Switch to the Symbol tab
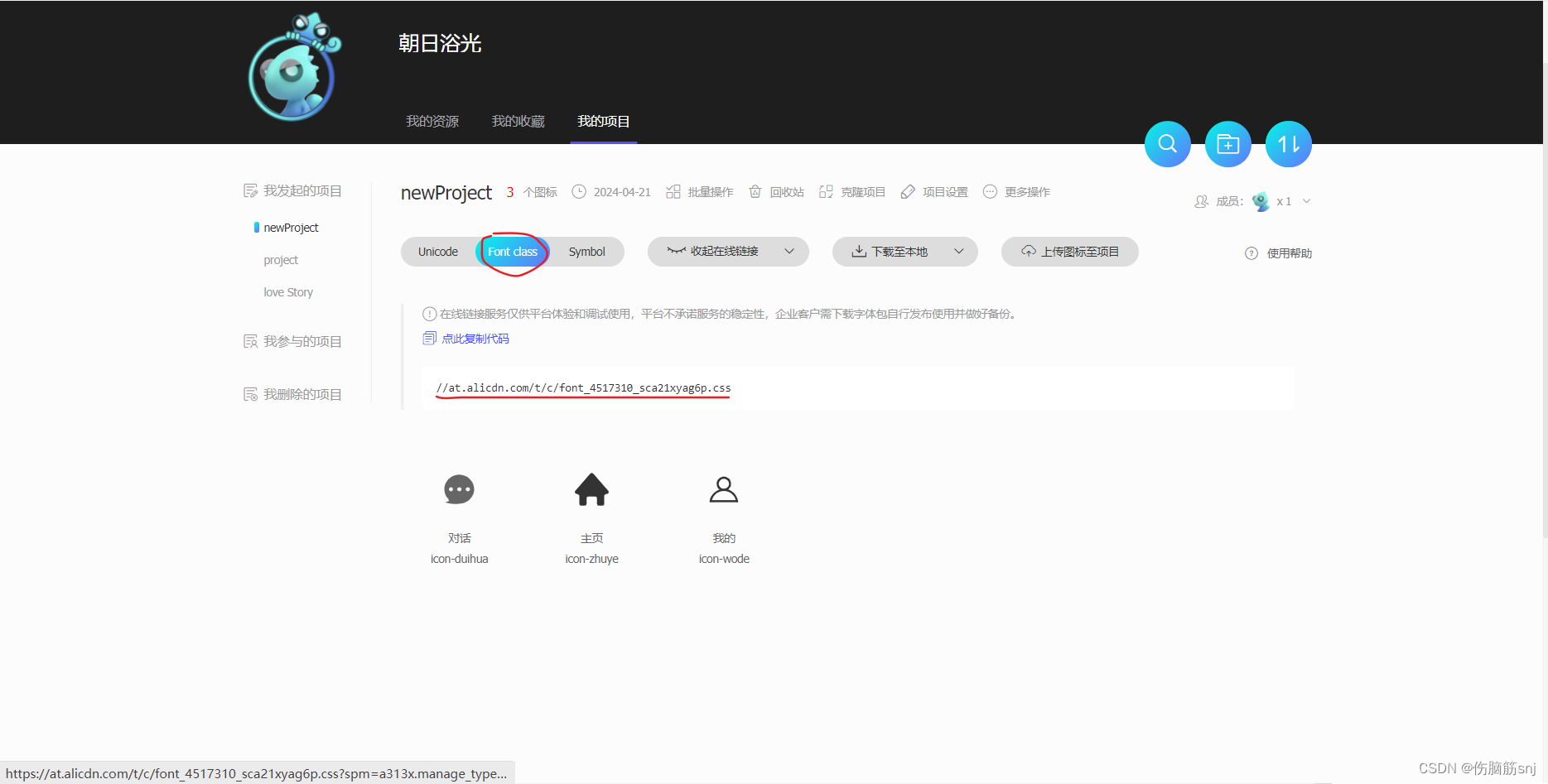 586,251
